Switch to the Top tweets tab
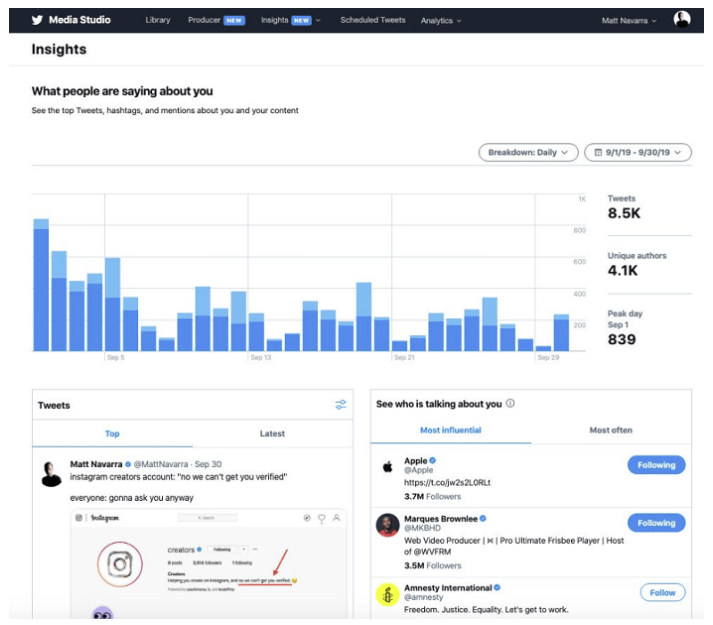 (x=112, y=433)
